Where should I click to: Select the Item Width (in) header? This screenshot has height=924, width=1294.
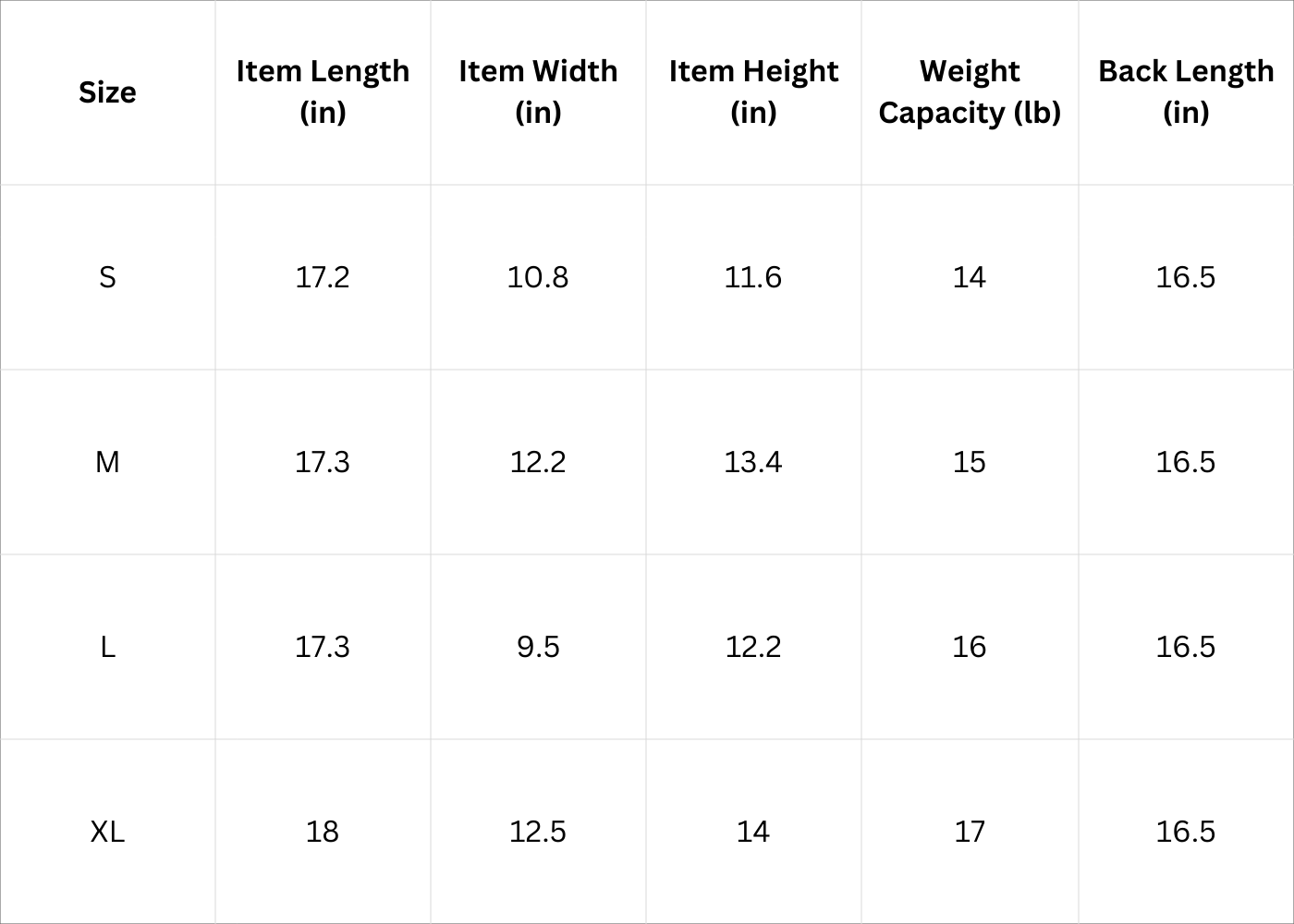(x=538, y=91)
